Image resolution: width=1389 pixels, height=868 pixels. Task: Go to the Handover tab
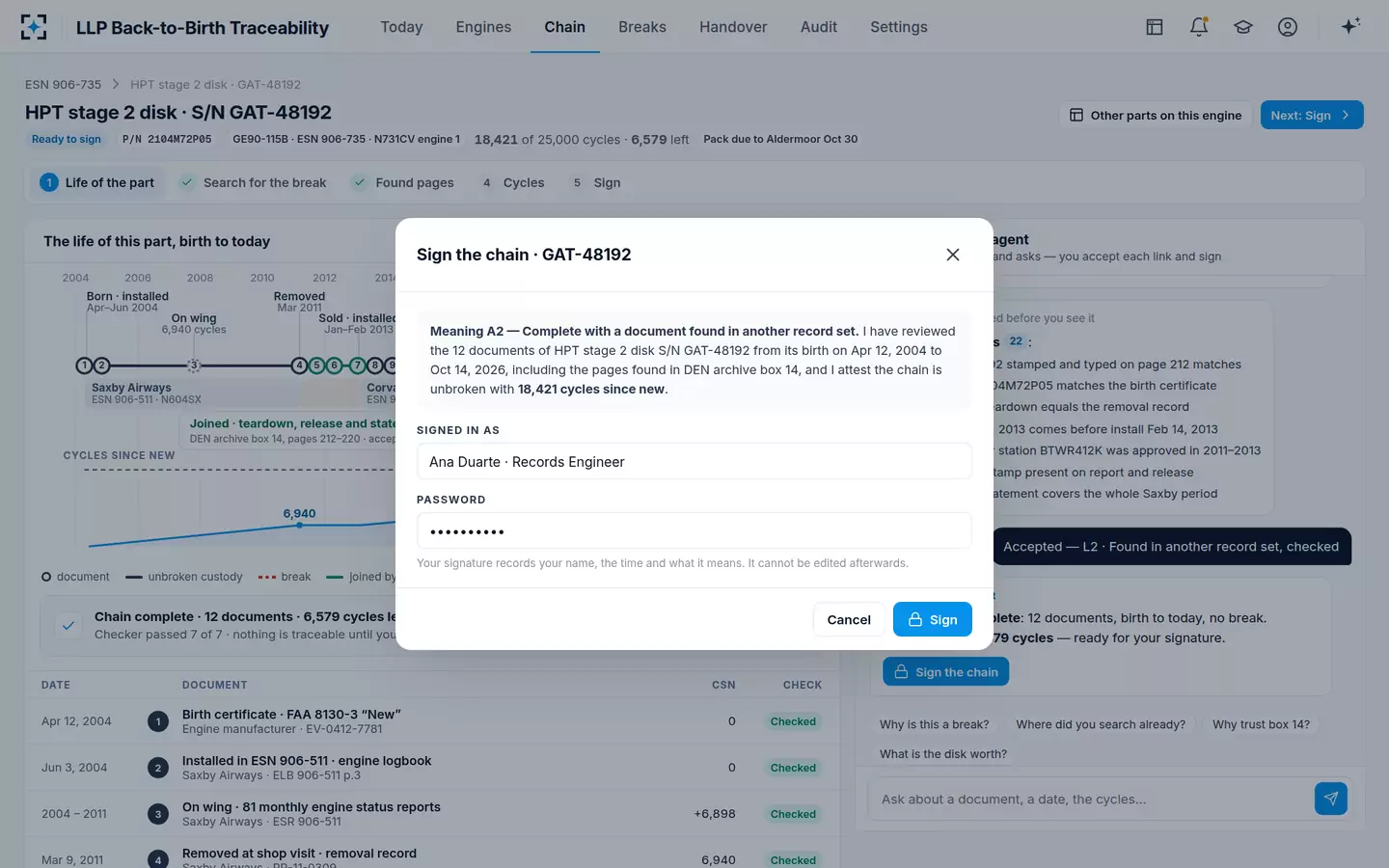(x=733, y=27)
